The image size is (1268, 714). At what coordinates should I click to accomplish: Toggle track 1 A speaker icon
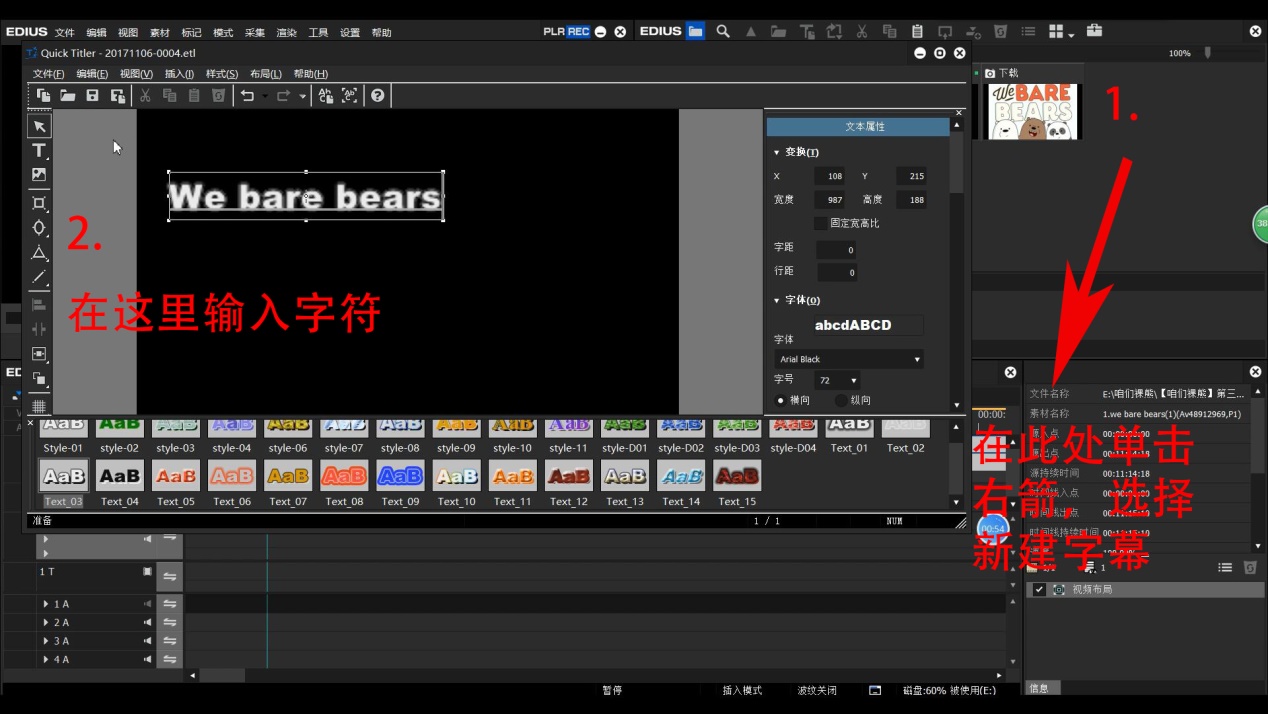point(148,604)
